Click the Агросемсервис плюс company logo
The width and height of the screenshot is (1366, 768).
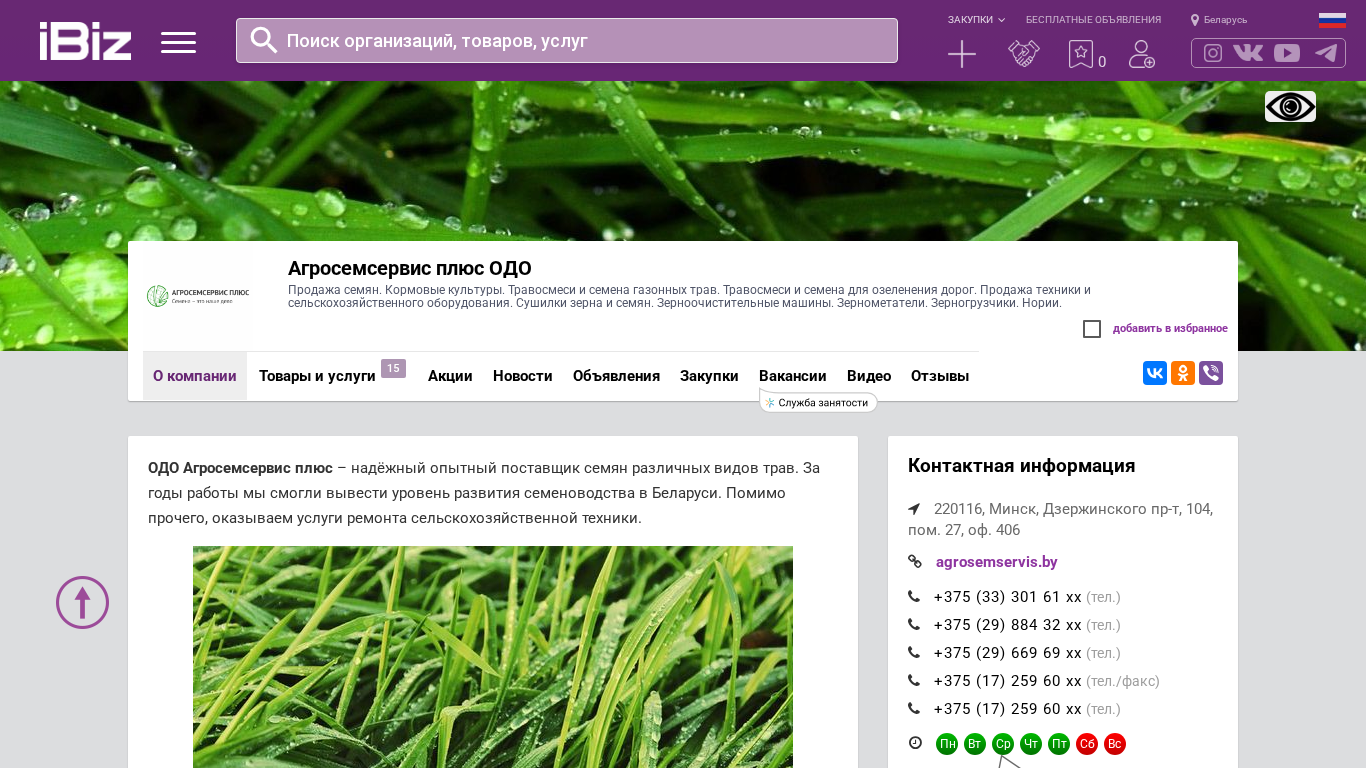click(x=198, y=296)
